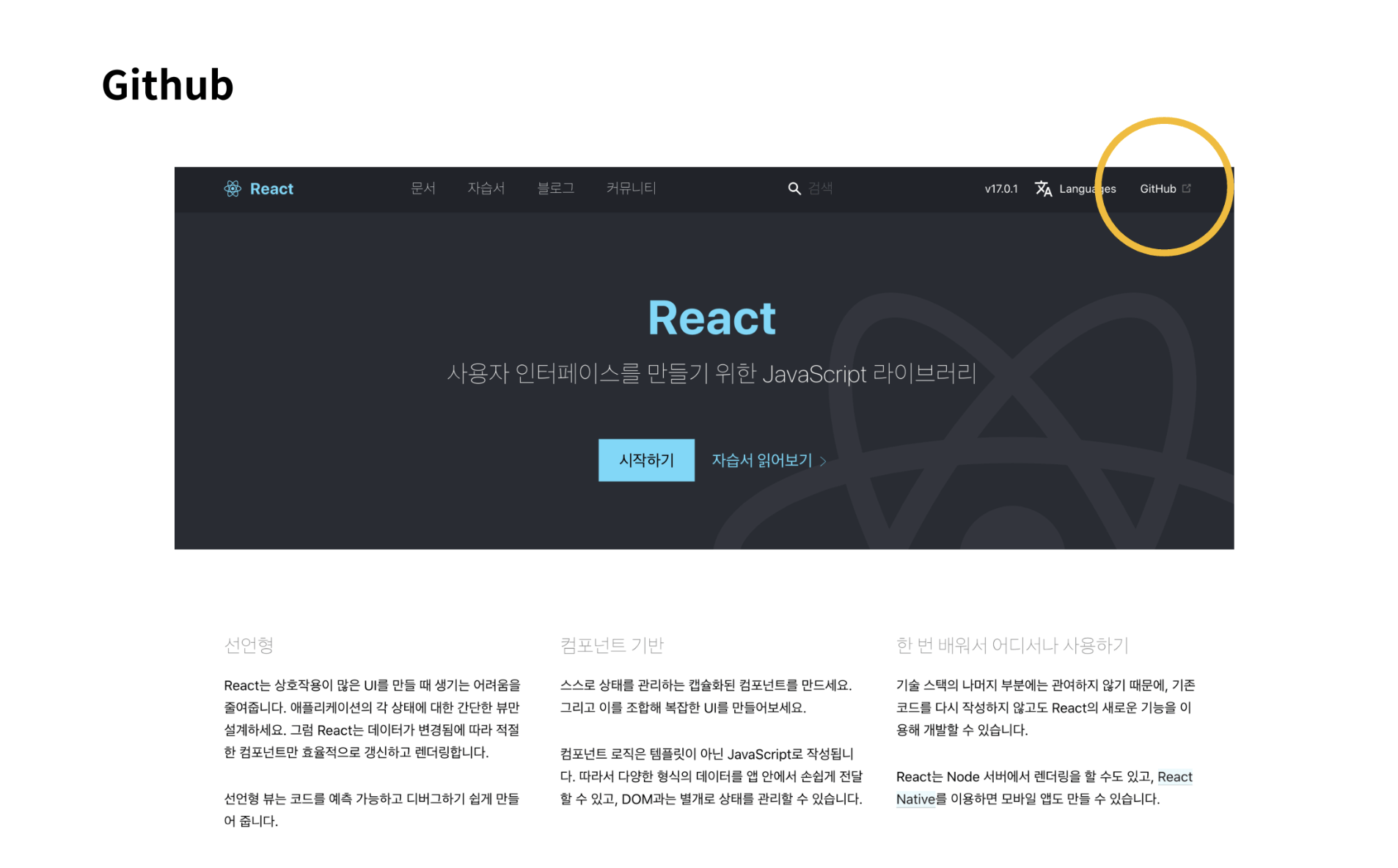Open the Languages link
Screen dimensions: 1398x868
pos(1087,189)
